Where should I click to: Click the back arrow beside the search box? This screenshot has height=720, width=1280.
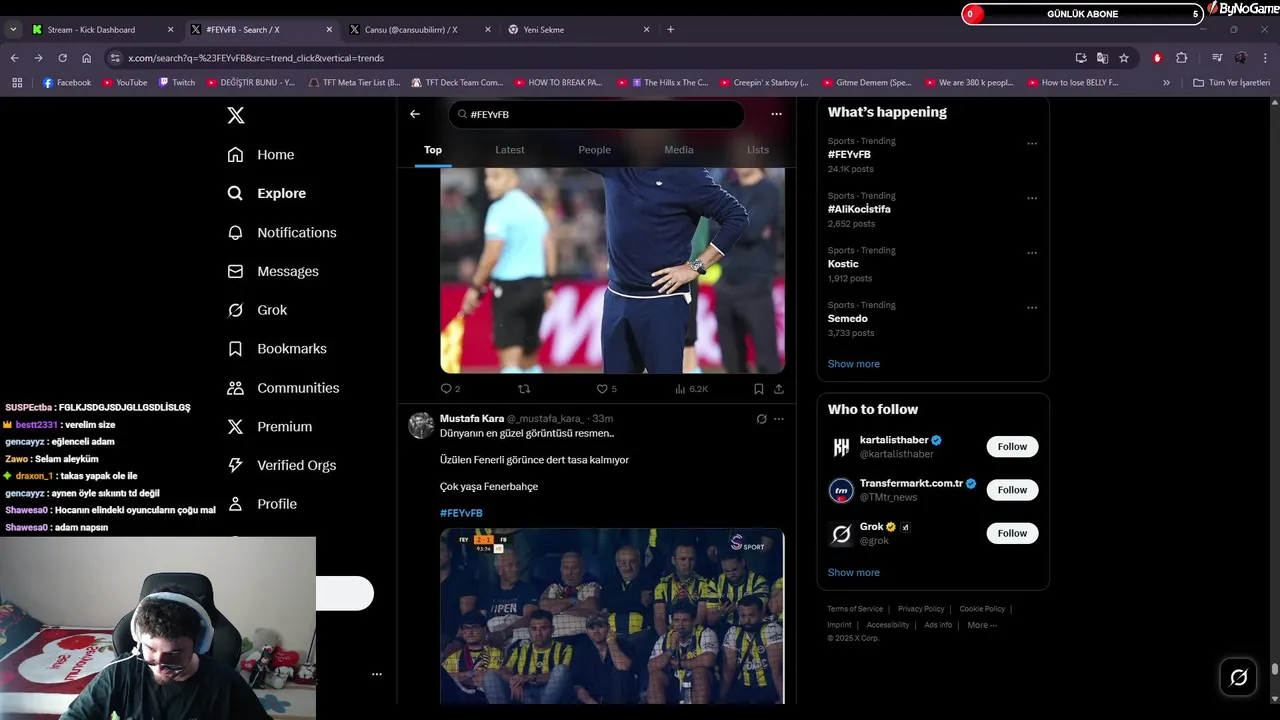[415, 114]
